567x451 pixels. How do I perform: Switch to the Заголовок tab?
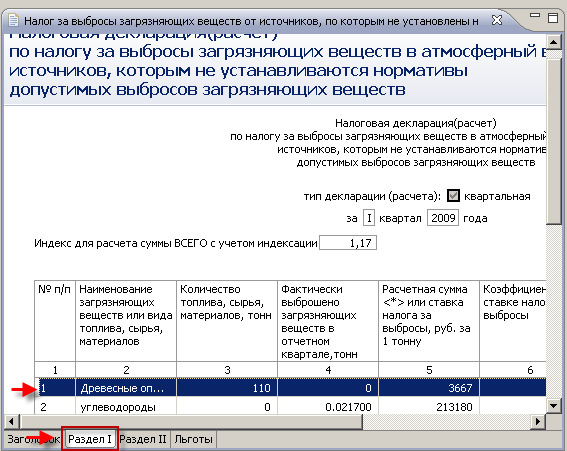click(33, 439)
